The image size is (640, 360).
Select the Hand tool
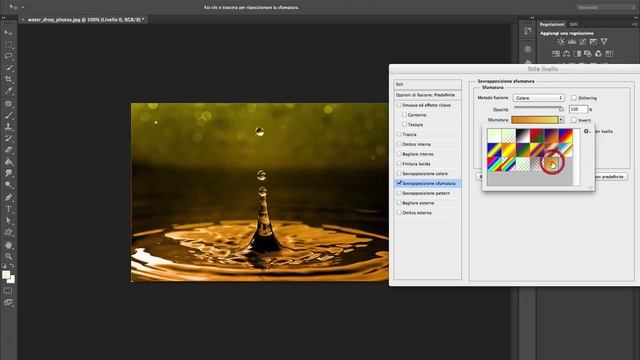click(9, 244)
